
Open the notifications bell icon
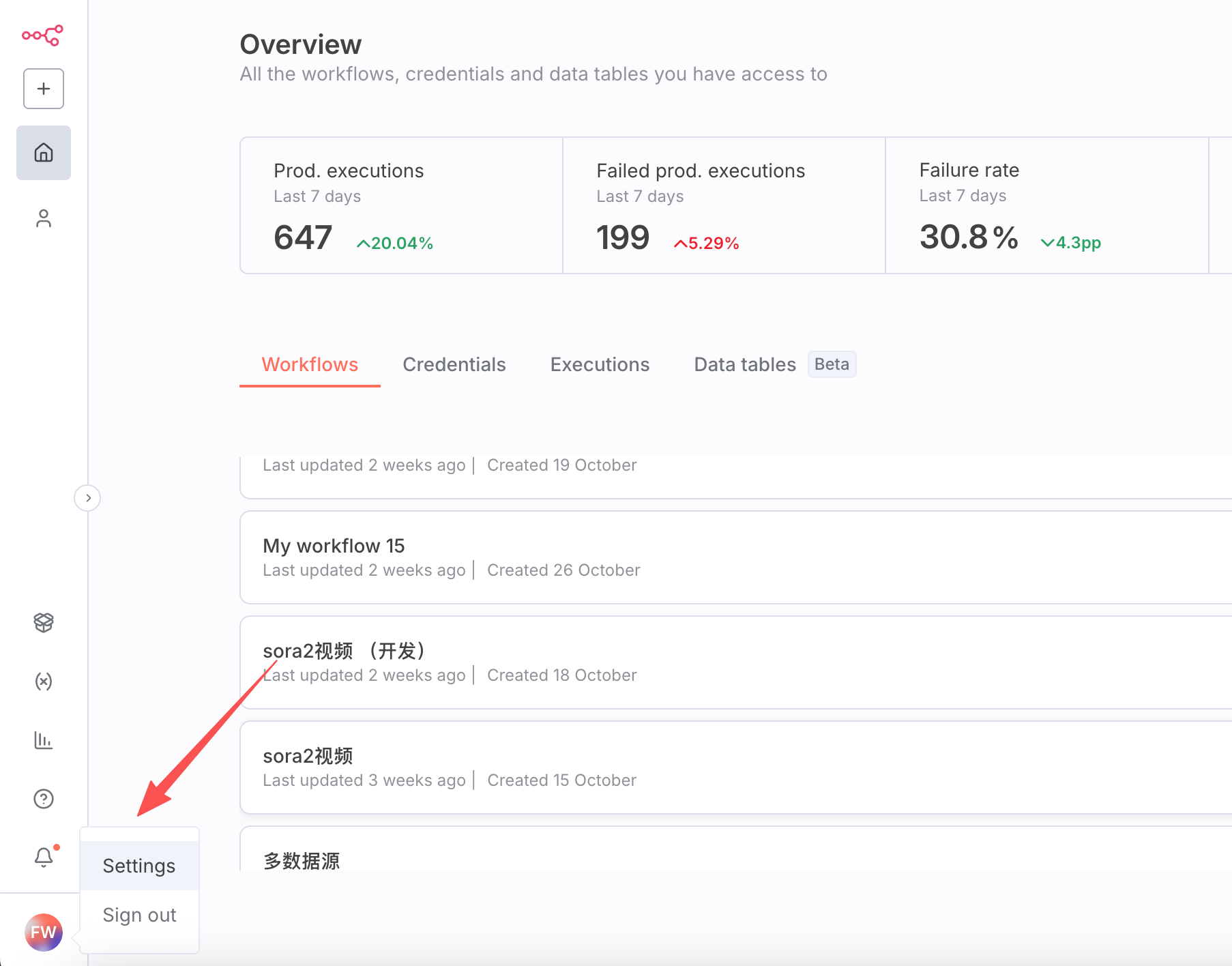coord(44,857)
